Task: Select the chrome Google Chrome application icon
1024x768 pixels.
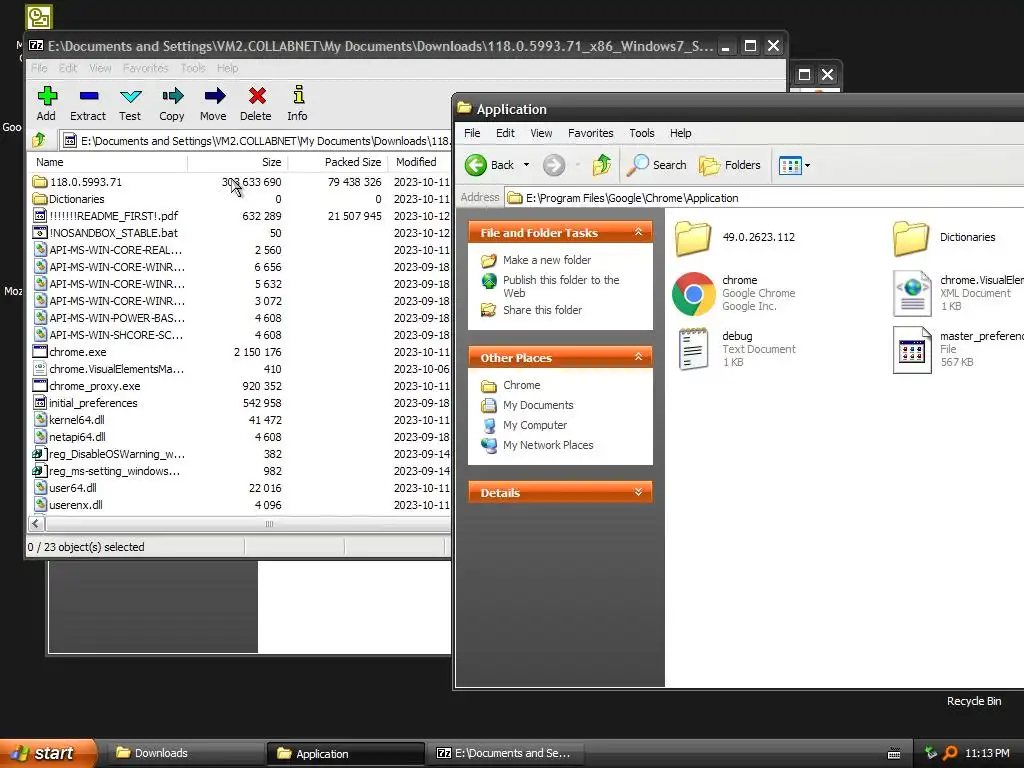Action: click(694, 293)
